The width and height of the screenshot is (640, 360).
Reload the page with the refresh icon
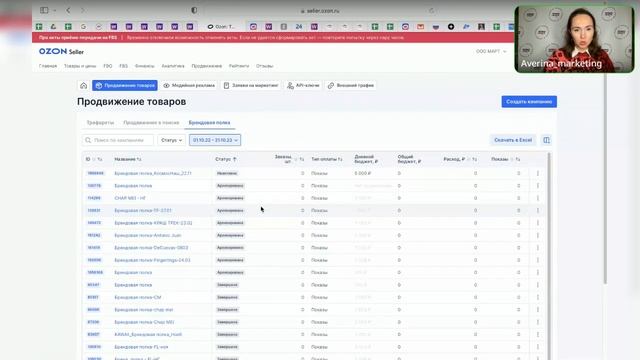[431, 11]
